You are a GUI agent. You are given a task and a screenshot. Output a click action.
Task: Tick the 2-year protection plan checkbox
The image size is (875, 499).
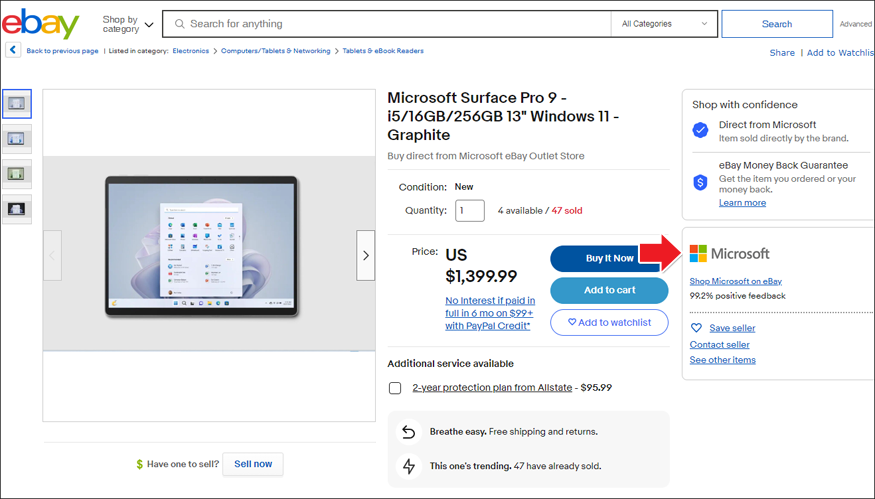pyautogui.click(x=395, y=388)
